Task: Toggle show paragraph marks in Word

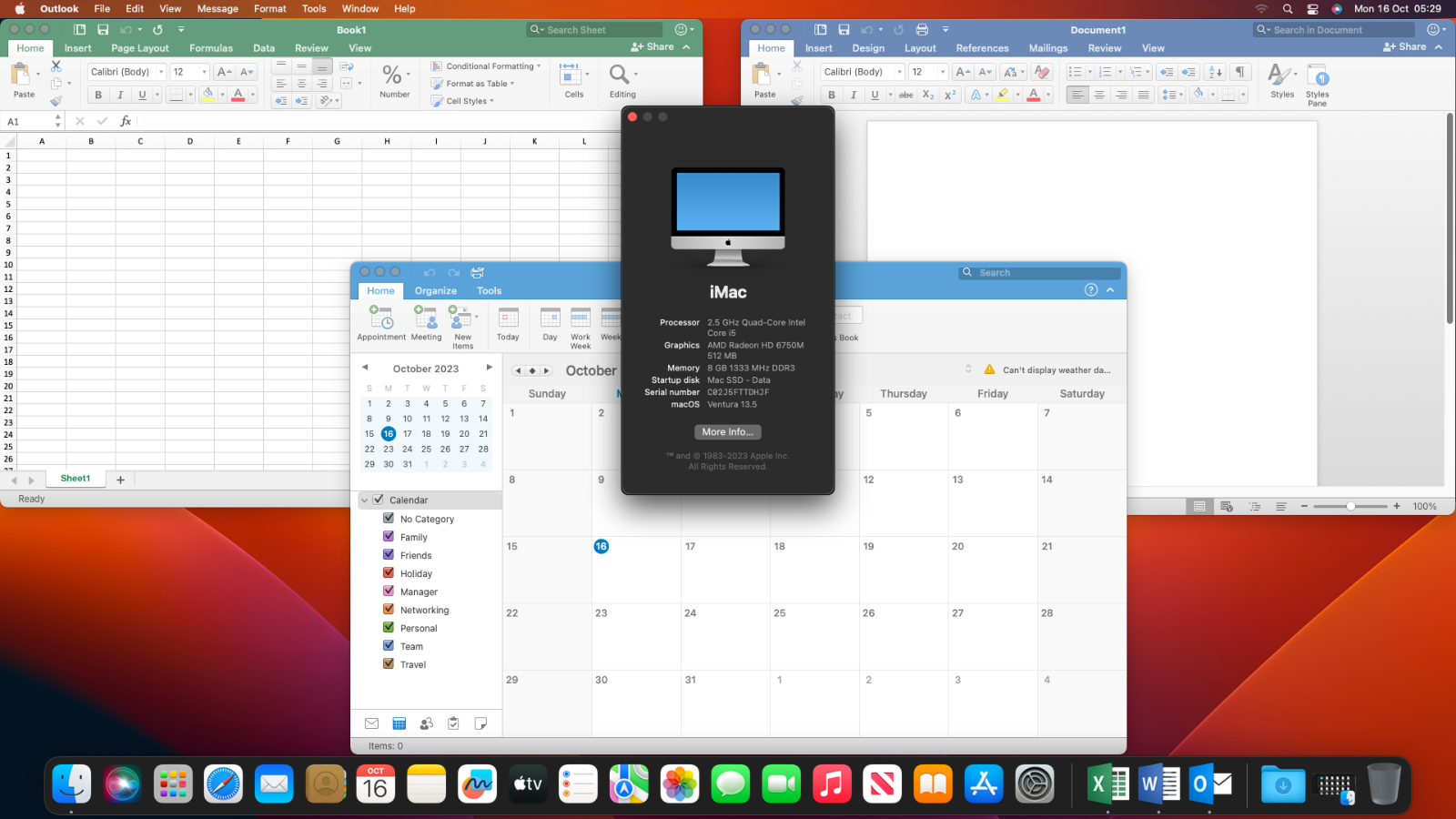Action: point(1239,72)
